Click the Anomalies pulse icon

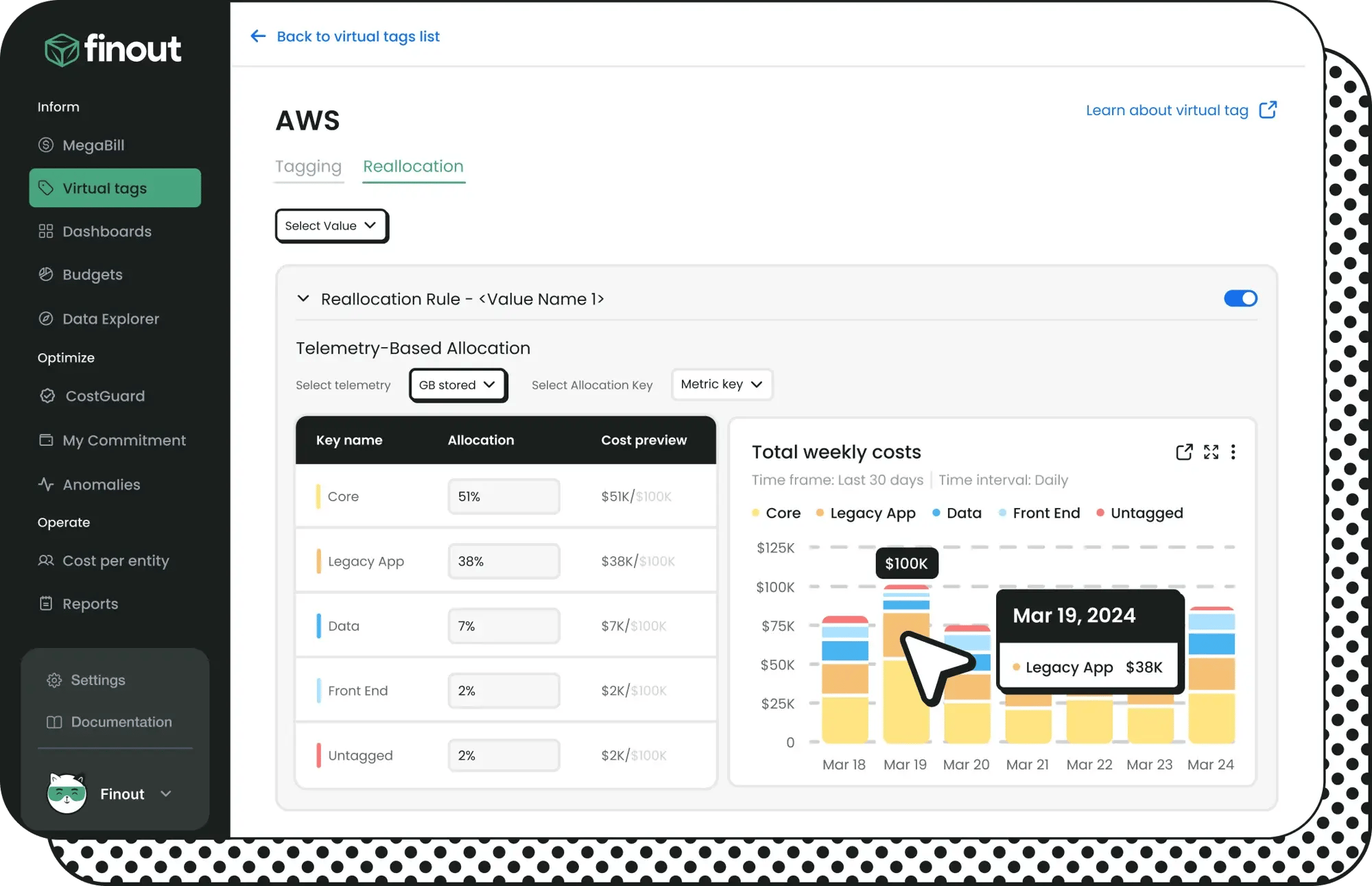46,484
